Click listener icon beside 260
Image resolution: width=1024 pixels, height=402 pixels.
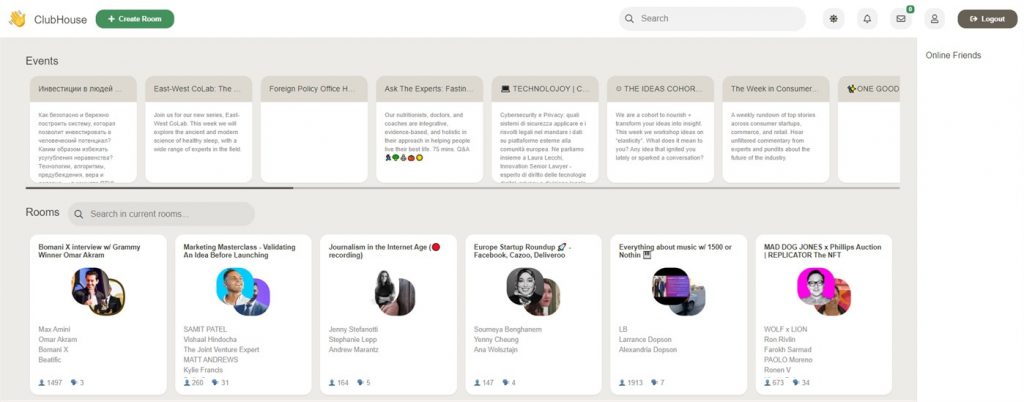pyautogui.click(x=187, y=382)
